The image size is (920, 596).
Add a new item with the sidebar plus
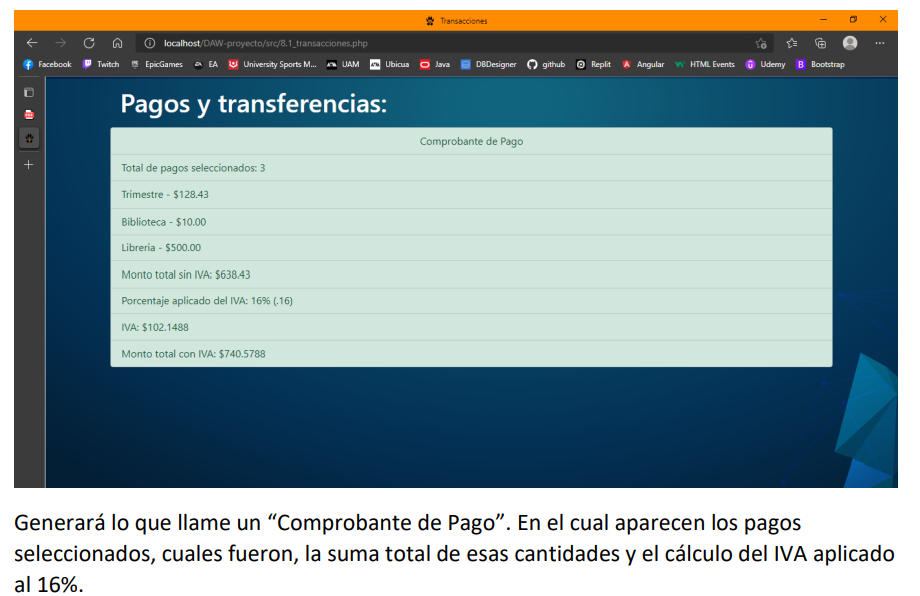point(28,164)
